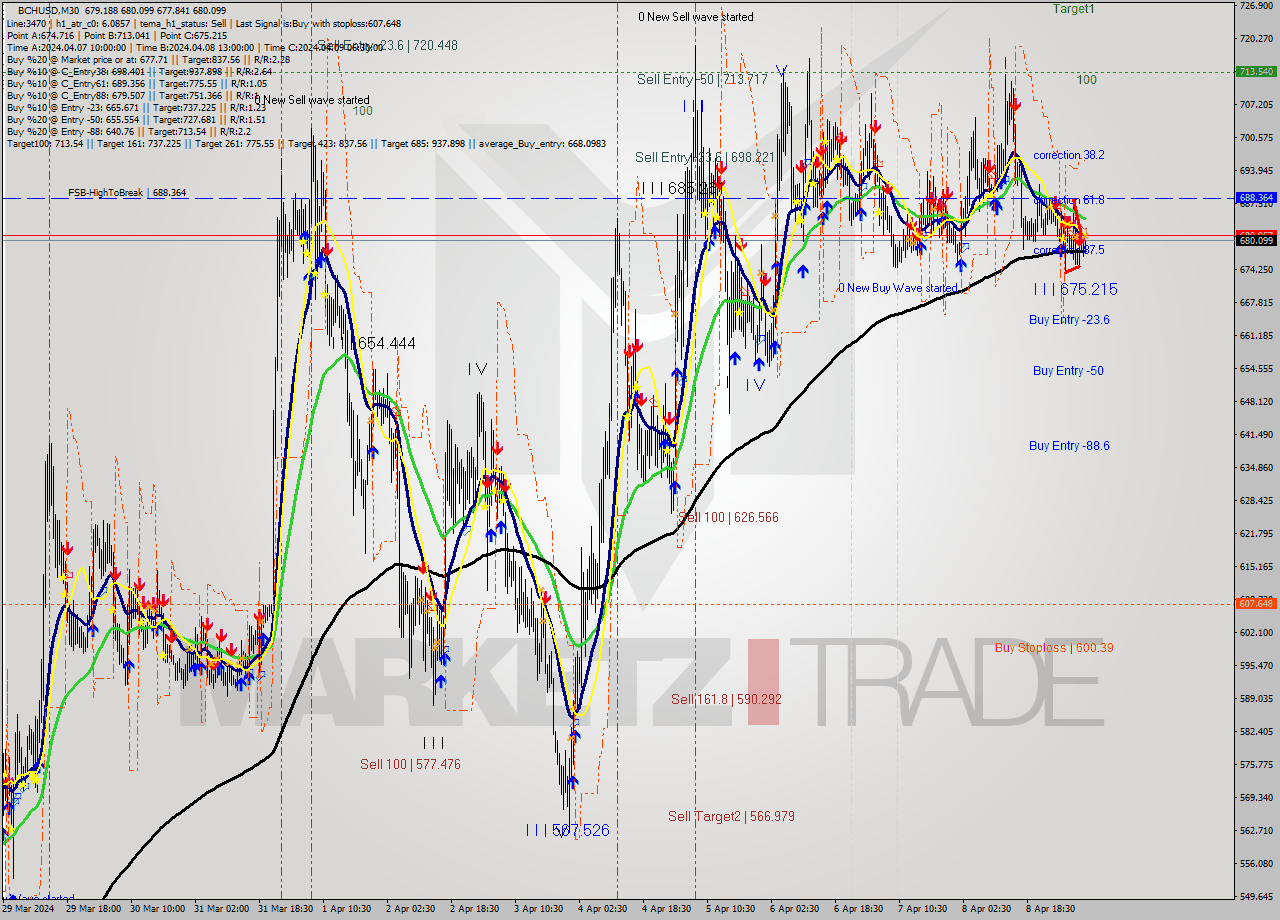This screenshot has width=1280, height=920.
Task: Select the Buy Entry -23.6 label
Action: tap(1069, 320)
